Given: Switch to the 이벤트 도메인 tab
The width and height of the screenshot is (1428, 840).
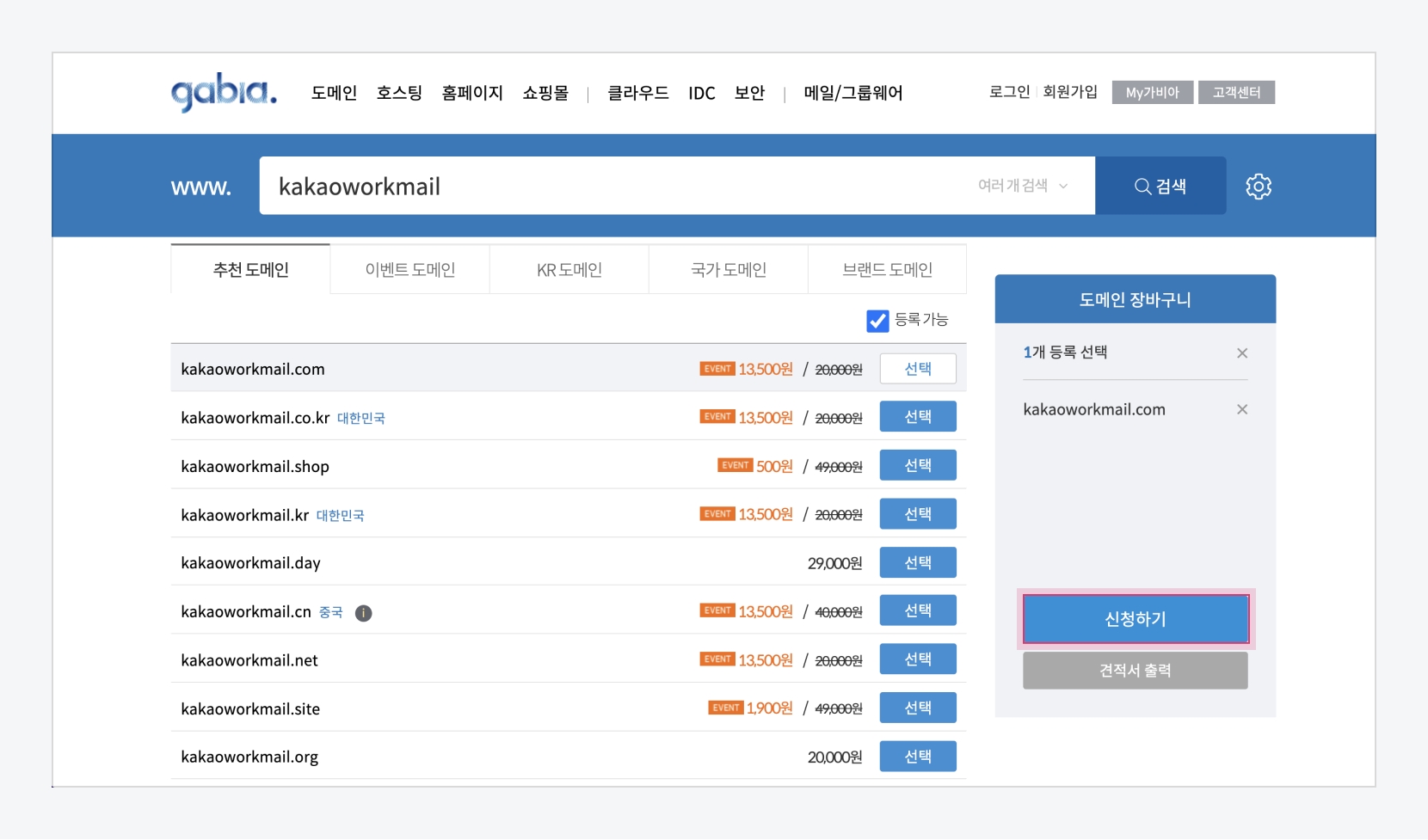Looking at the screenshot, I should coord(409,270).
